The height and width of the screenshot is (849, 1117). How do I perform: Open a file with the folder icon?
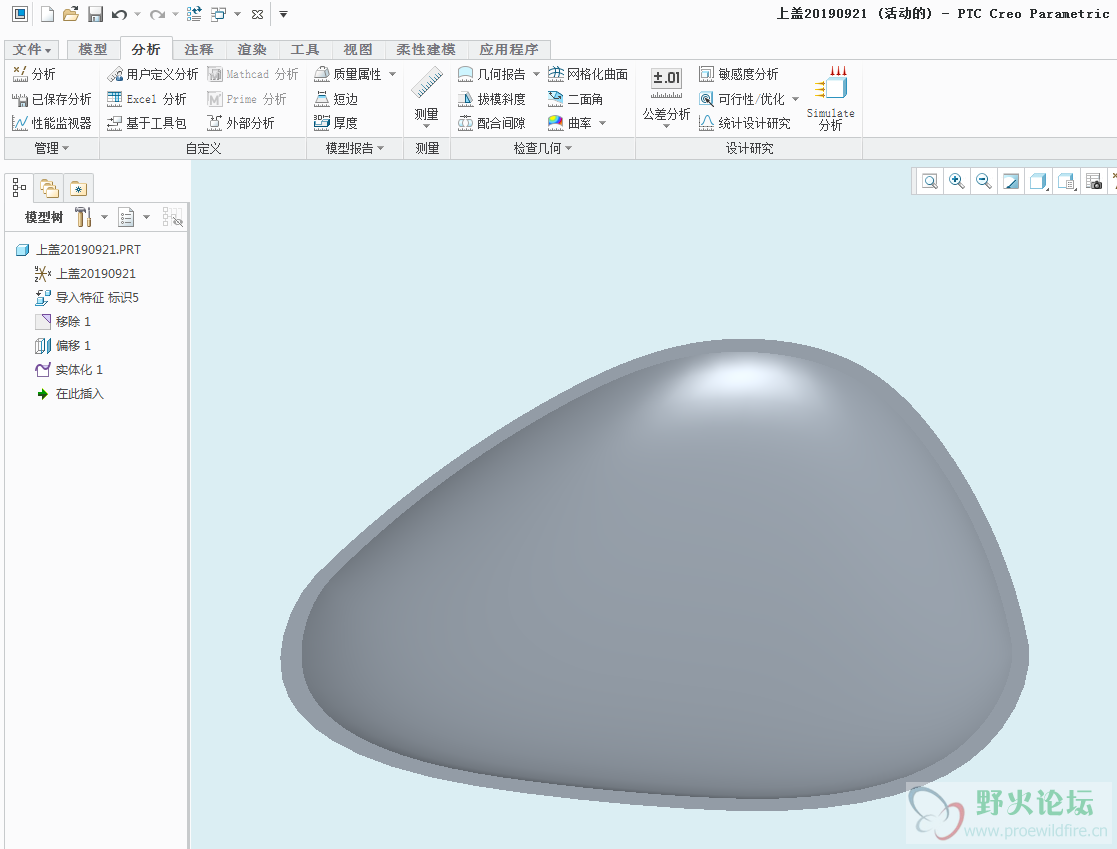pyautogui.click(x=71, y=14)
